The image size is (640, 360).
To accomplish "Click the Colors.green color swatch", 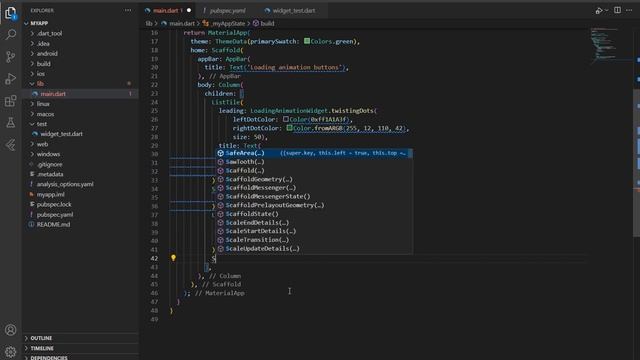I will coord(307,41).
